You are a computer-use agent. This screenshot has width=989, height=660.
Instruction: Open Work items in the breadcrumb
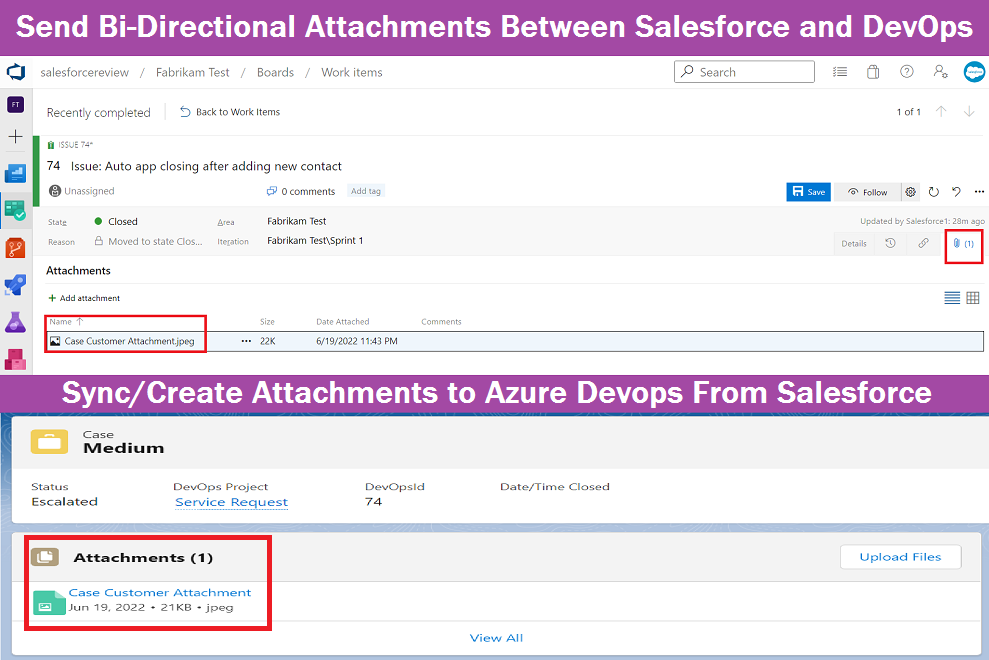(x=351, y=72)
